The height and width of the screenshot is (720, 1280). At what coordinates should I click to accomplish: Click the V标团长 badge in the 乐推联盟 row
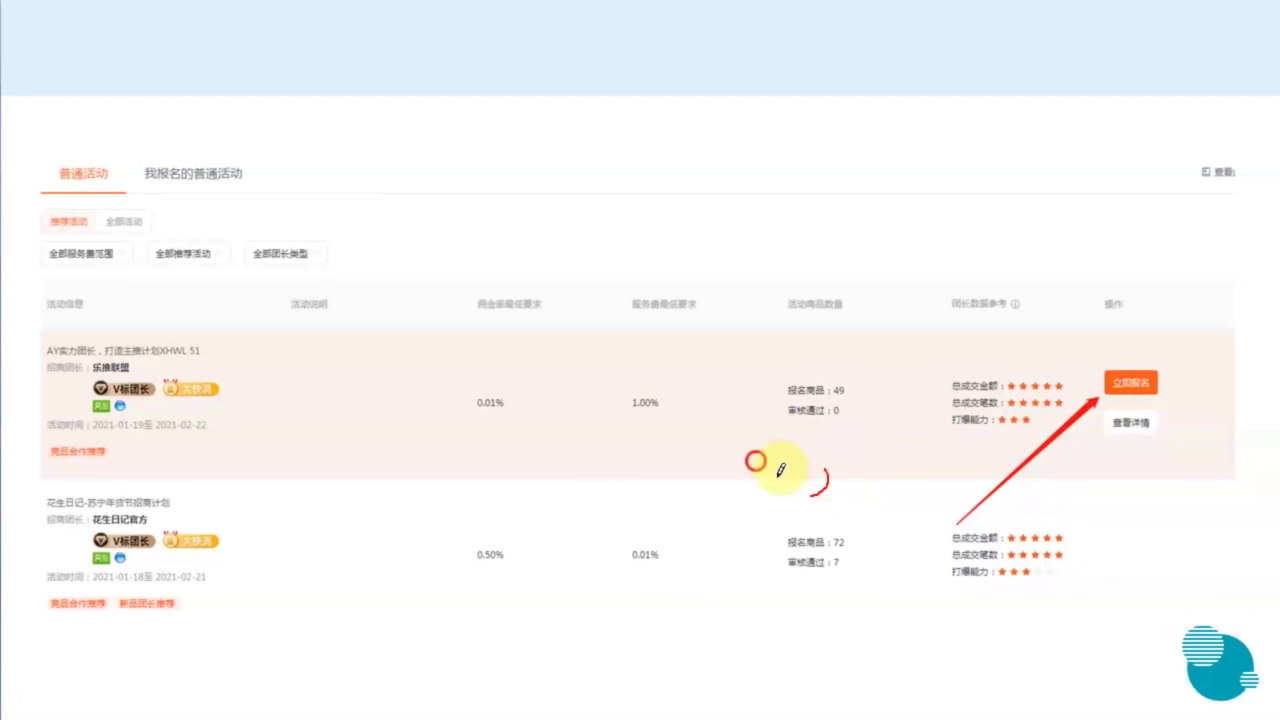click(x=124, y=388)
